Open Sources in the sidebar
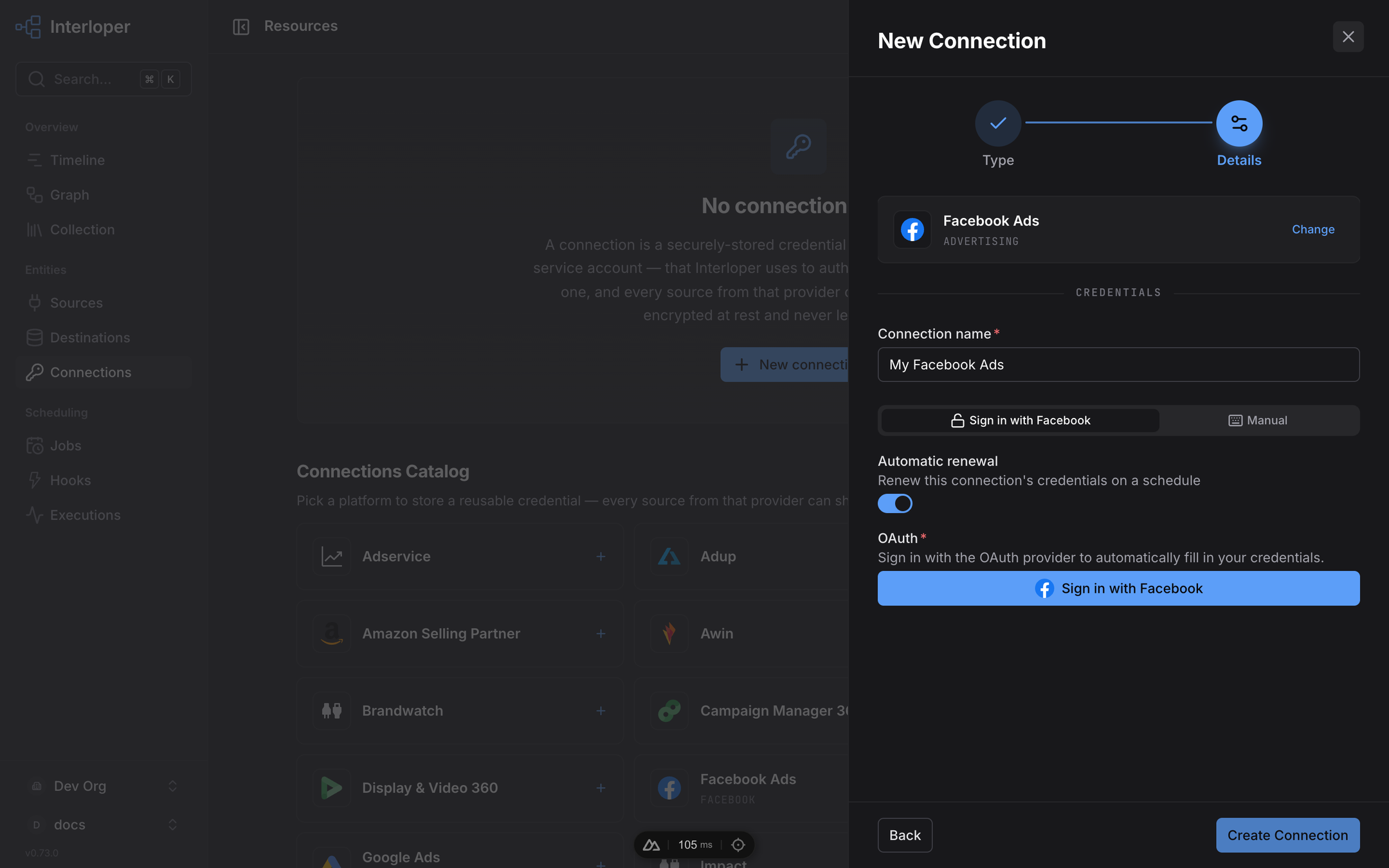The image size is (1389, 868). click(104, 303)
